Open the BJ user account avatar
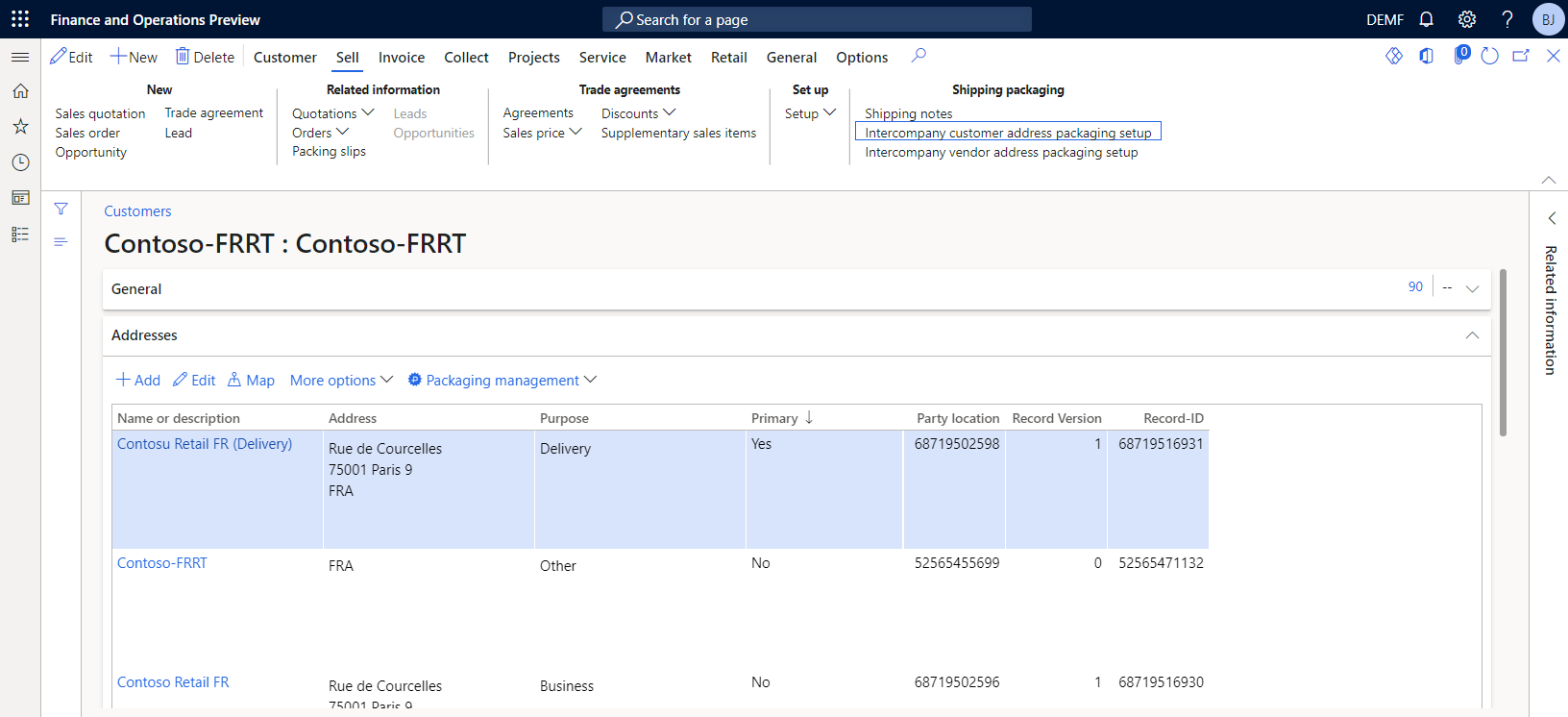1568x717 pixels. click(1548, 19)
